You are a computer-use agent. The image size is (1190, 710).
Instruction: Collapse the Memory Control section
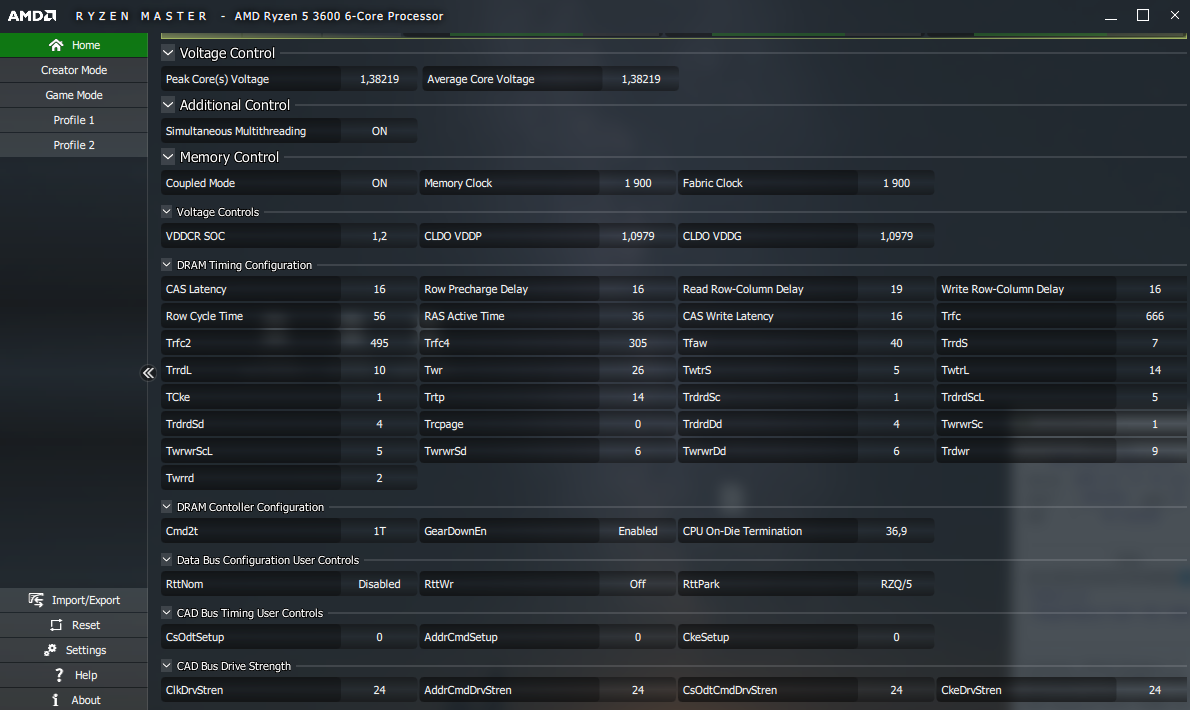click(x=168, y=157)
